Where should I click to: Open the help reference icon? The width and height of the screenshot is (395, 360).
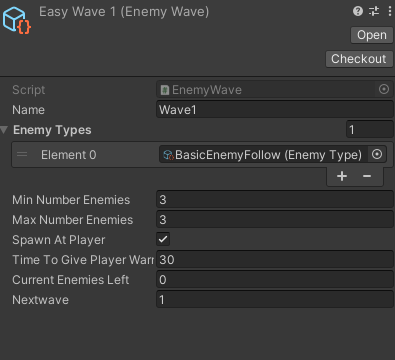click(x=358, y=11)
